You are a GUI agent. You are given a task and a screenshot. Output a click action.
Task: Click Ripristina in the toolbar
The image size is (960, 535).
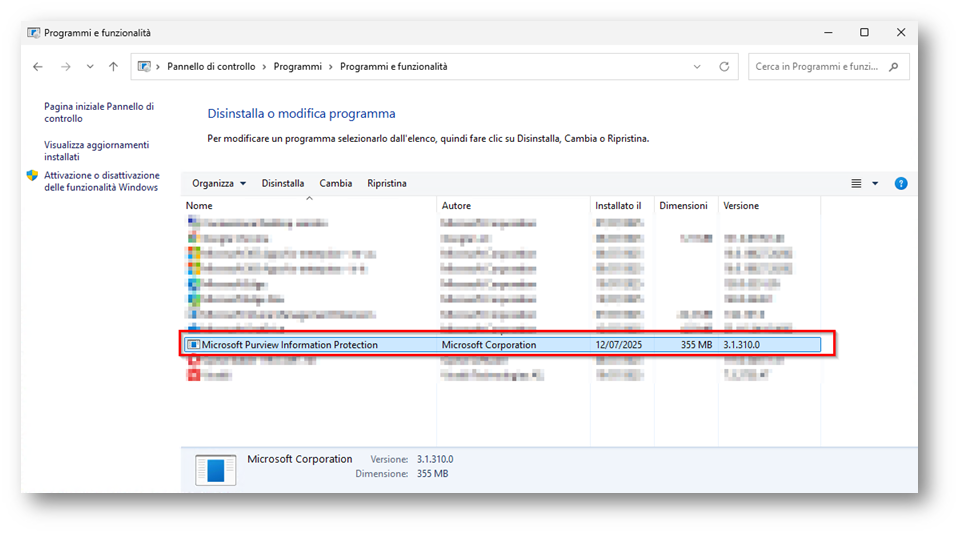click(387, 184)
